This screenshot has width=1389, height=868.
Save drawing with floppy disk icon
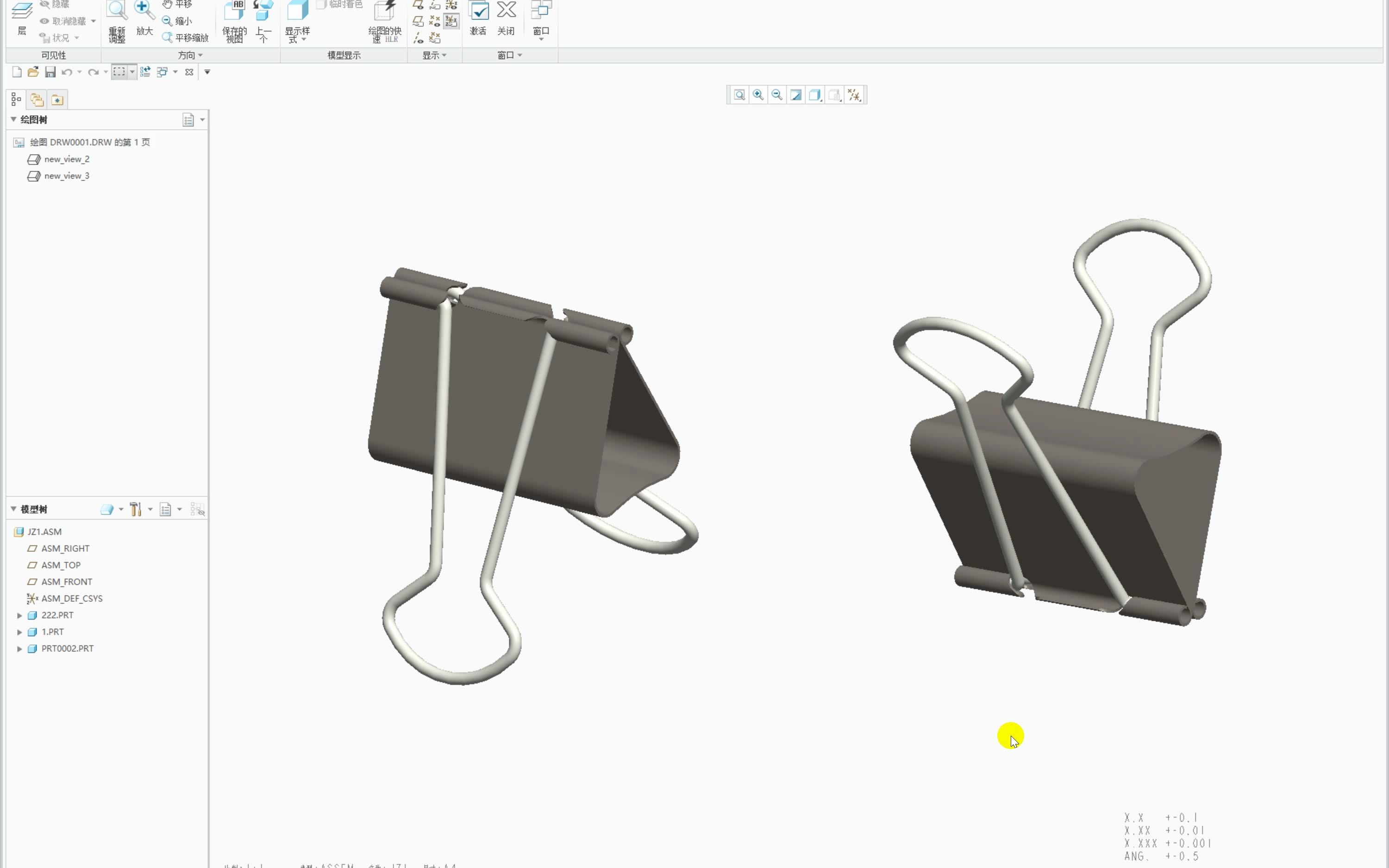click(50, 72)
